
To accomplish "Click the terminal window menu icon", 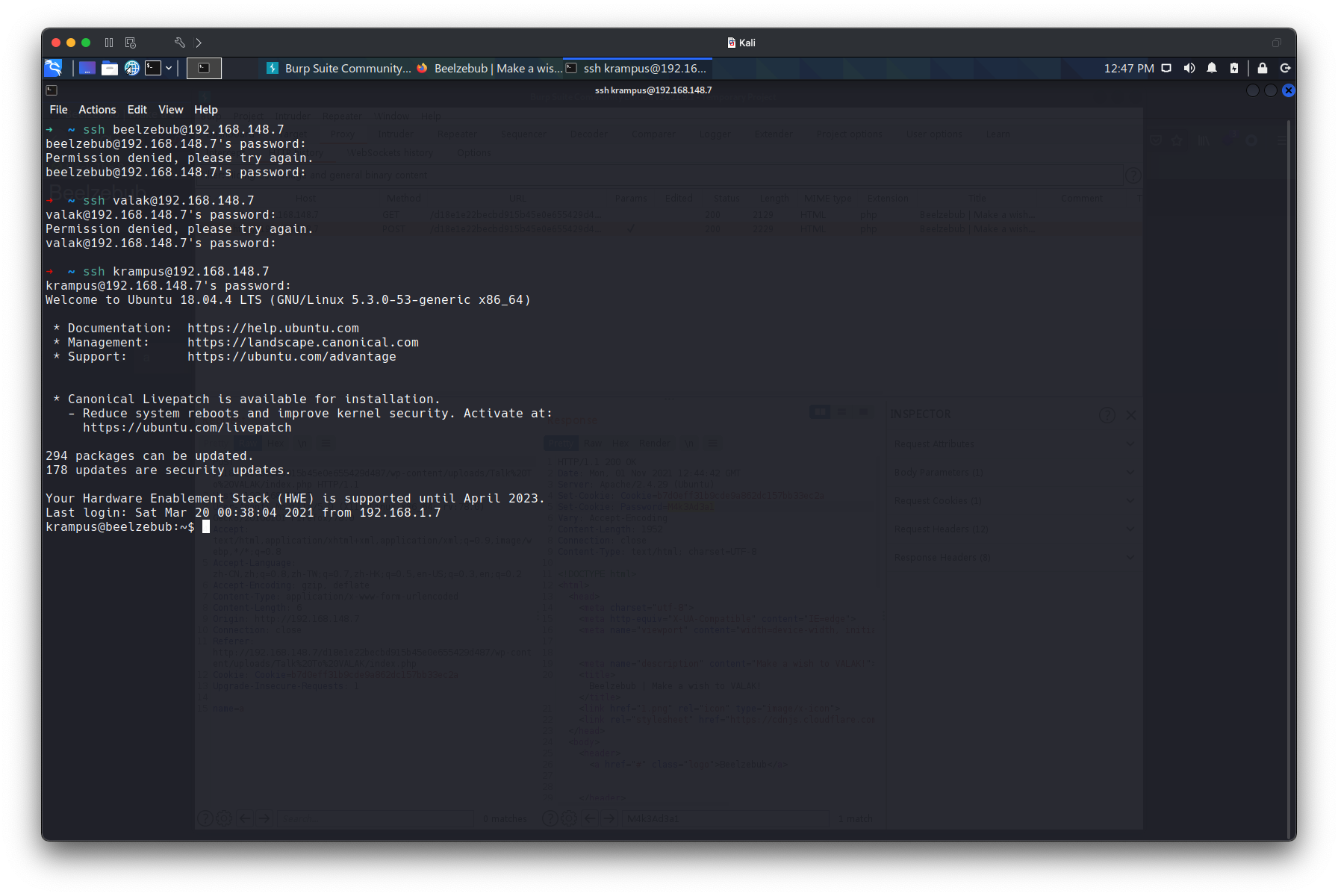I will tap(52, 90).
